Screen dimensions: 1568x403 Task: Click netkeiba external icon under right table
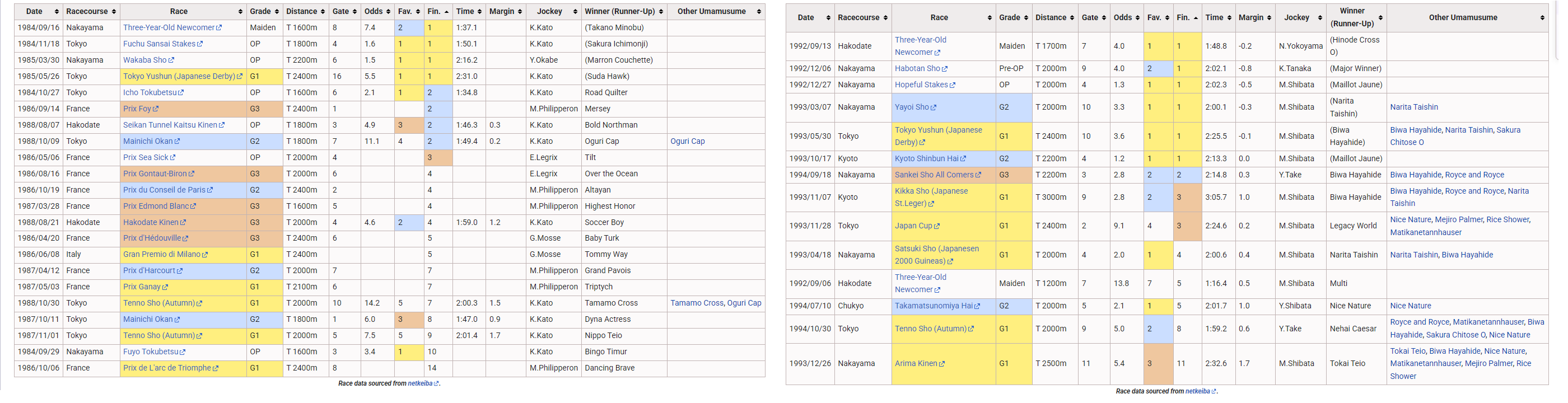1214,391
